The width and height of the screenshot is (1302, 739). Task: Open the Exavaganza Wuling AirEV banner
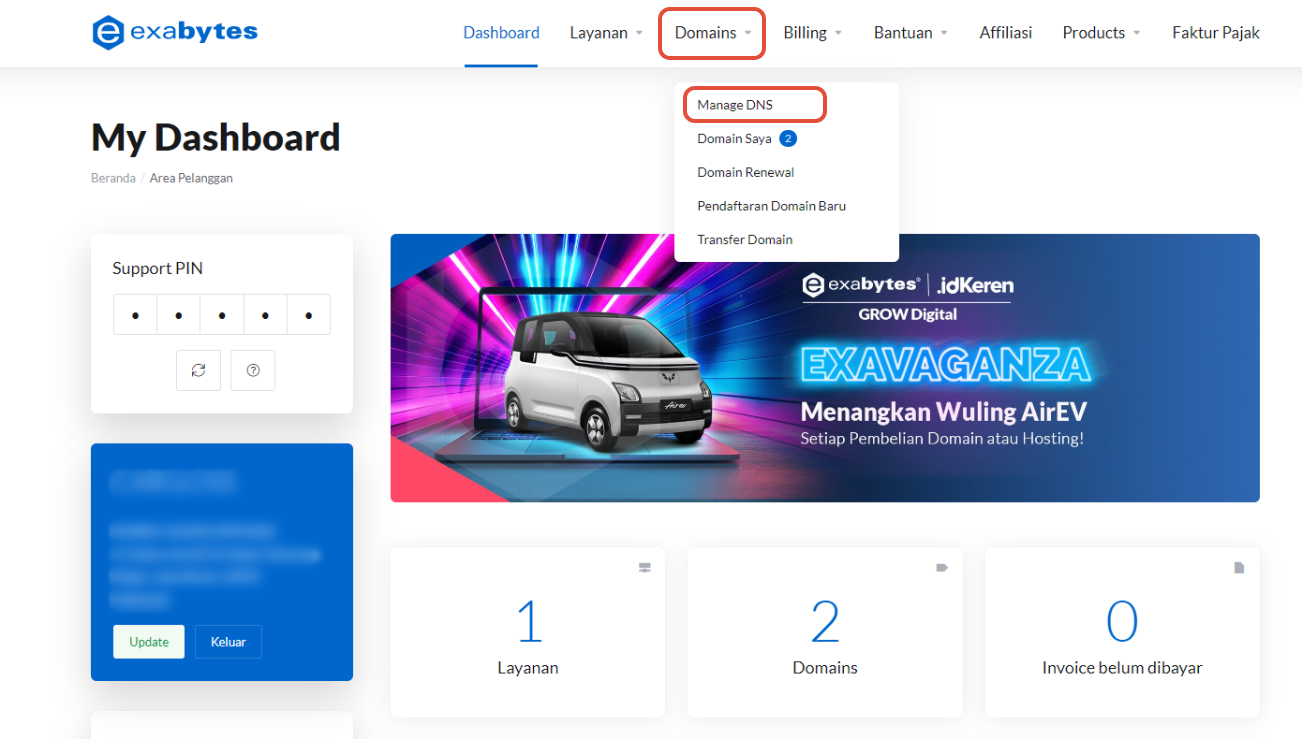tap(825, 368)
